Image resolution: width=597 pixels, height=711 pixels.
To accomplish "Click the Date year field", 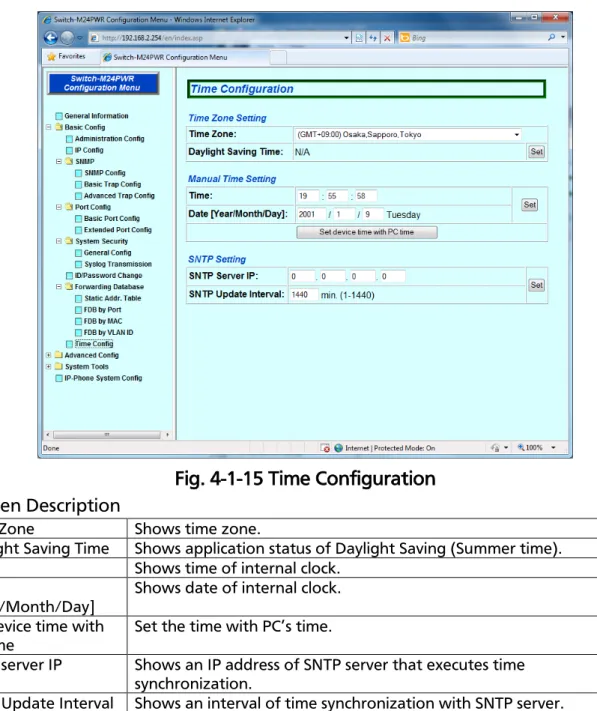I will (x=311, y=214).
